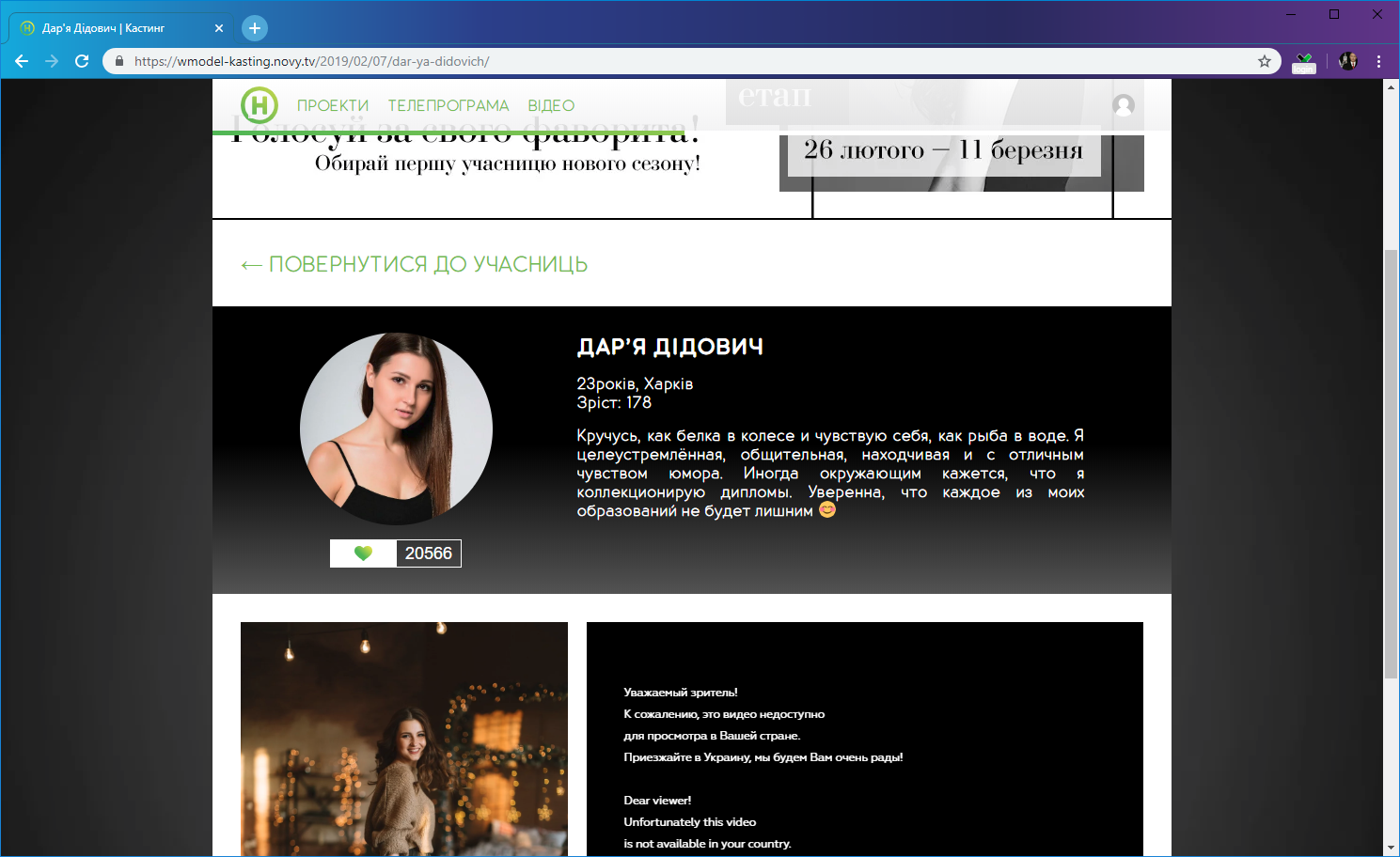Select the Дар'я Дідович | Кастинг tab
Screen dimensions: 1400x857
pyautogui.click(x=120, y=28)
